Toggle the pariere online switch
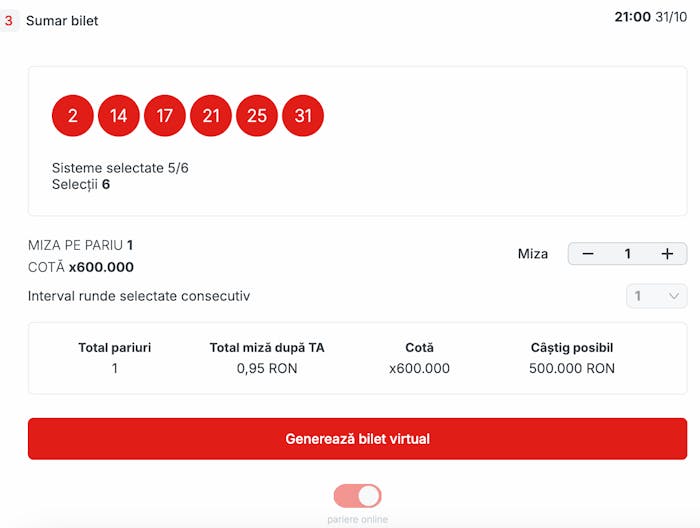700x528 pixels. [x=357, y=496]
